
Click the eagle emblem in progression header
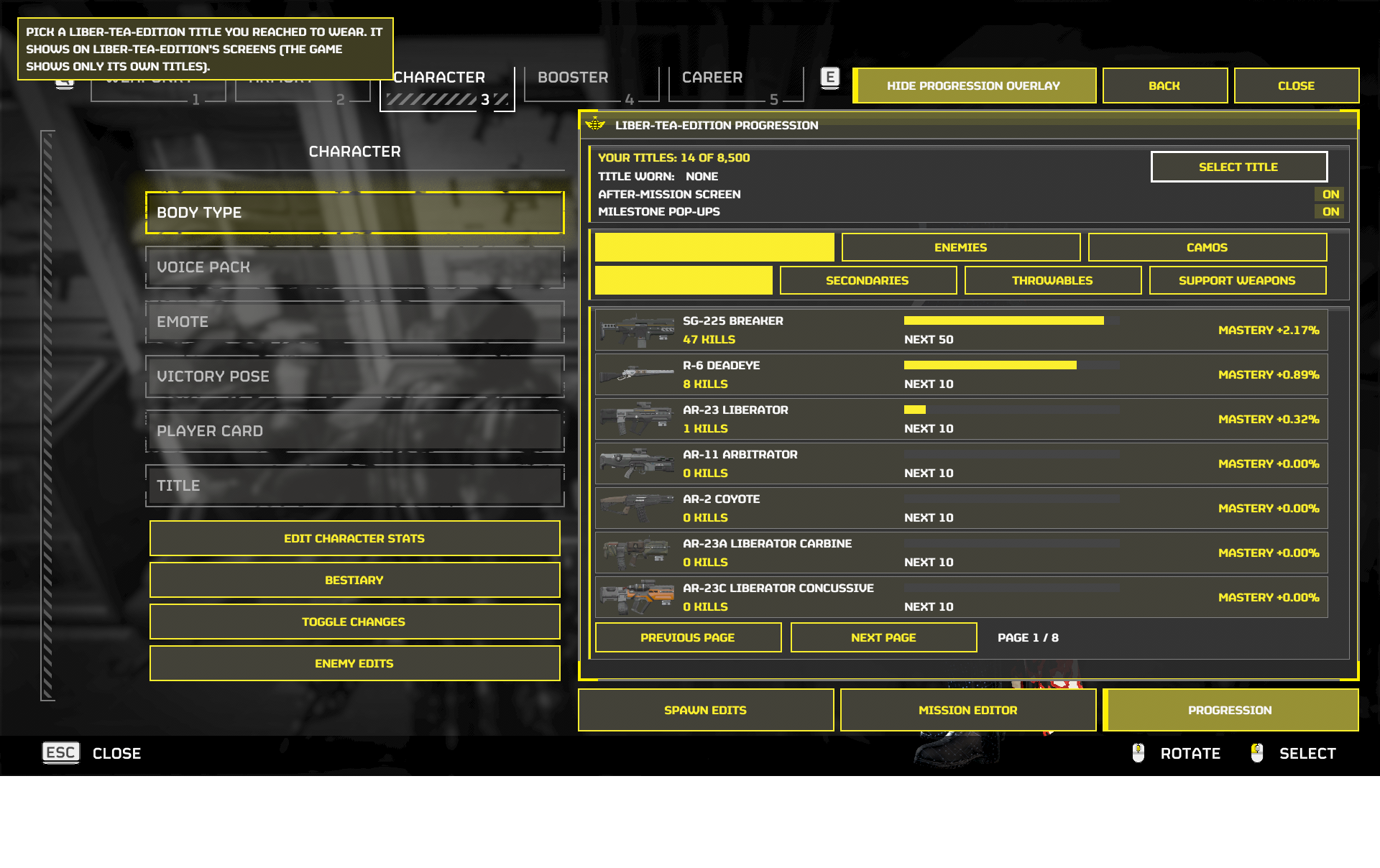pyautogui.click(x=595, y=124)
